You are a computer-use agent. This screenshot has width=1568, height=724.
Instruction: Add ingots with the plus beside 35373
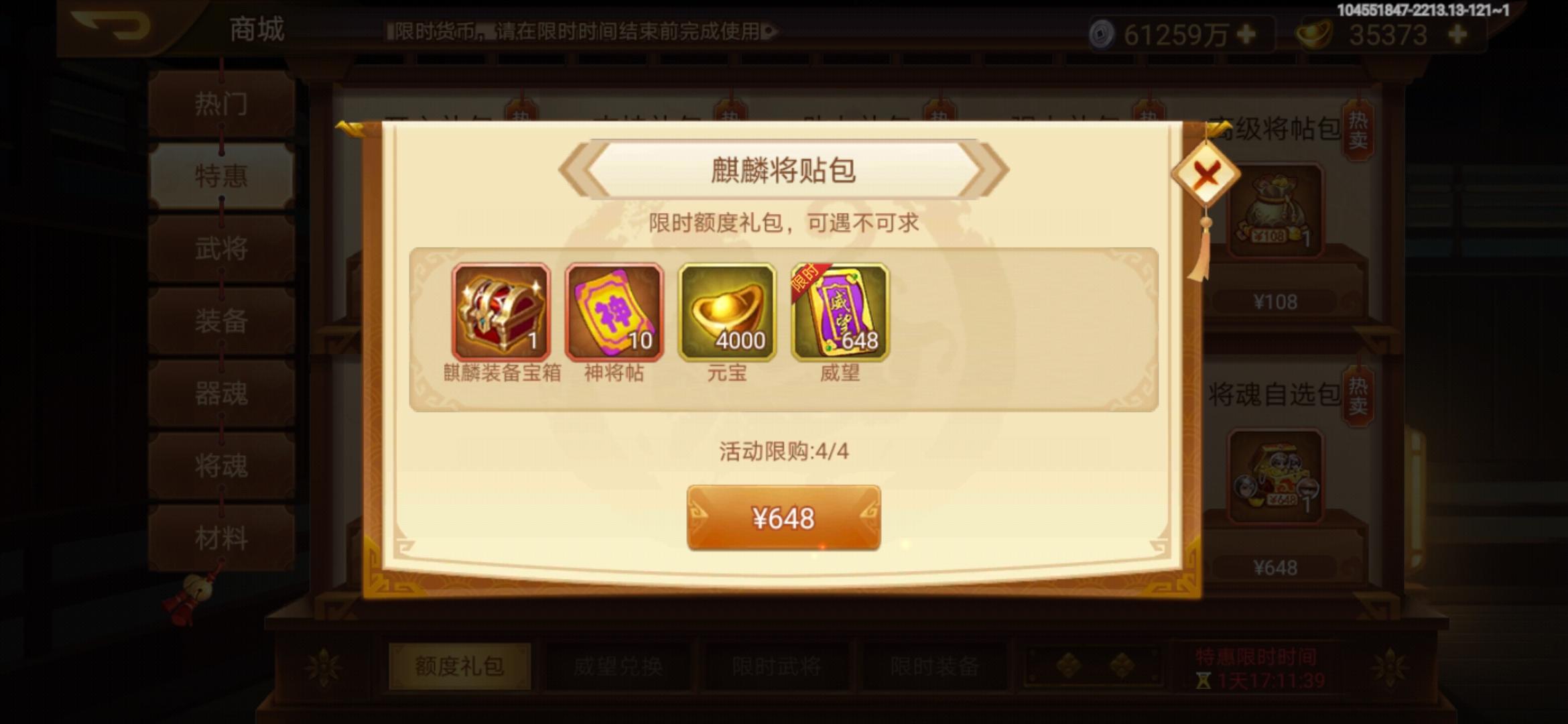pos(1458,34)
